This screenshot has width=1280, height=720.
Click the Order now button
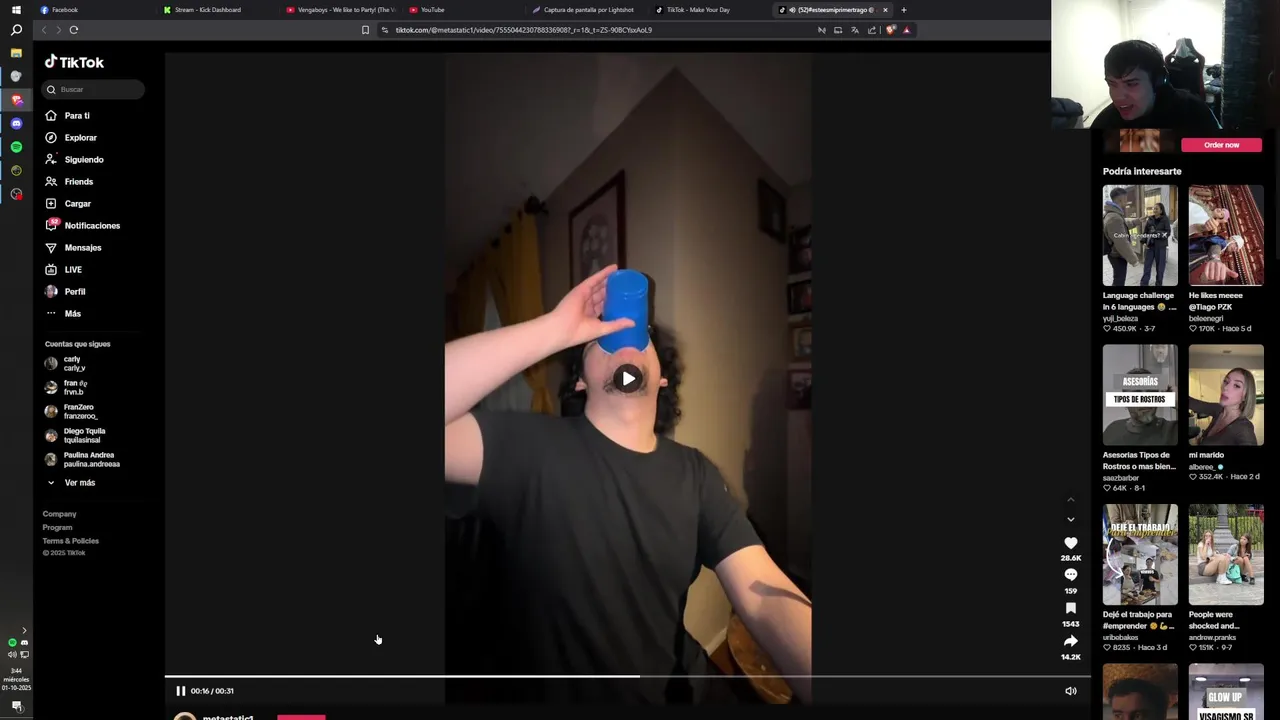tap(1221, 145)
